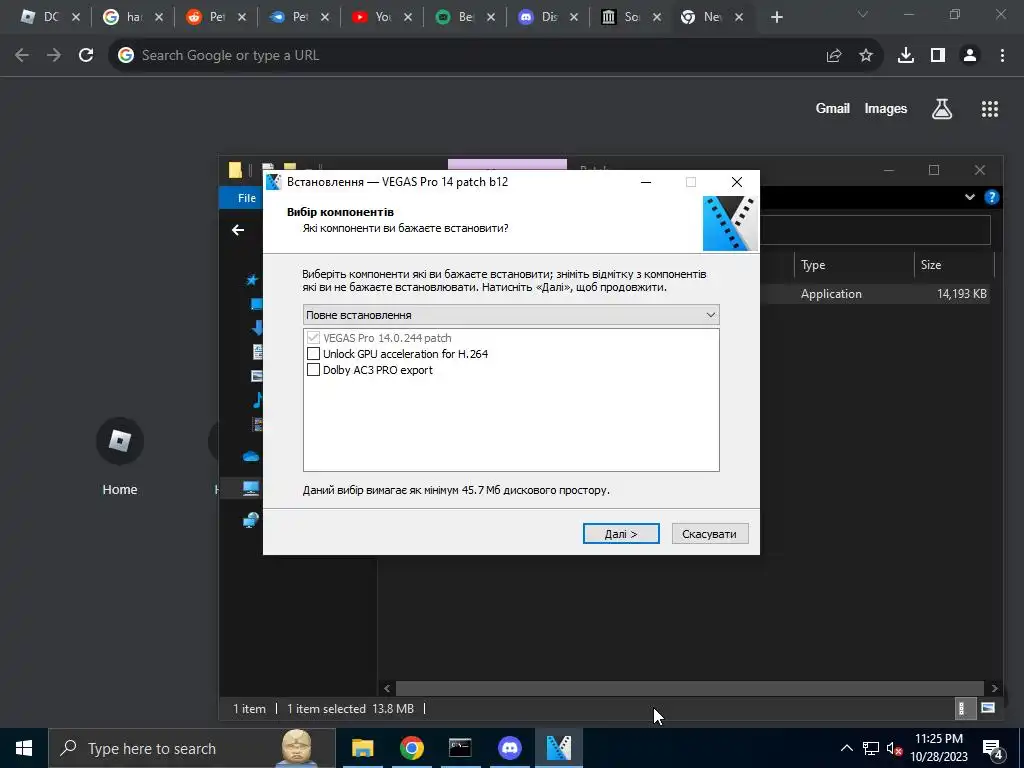Click the VEGAS installer title bar icon
Screen dimensions: 1024x768
274,182
